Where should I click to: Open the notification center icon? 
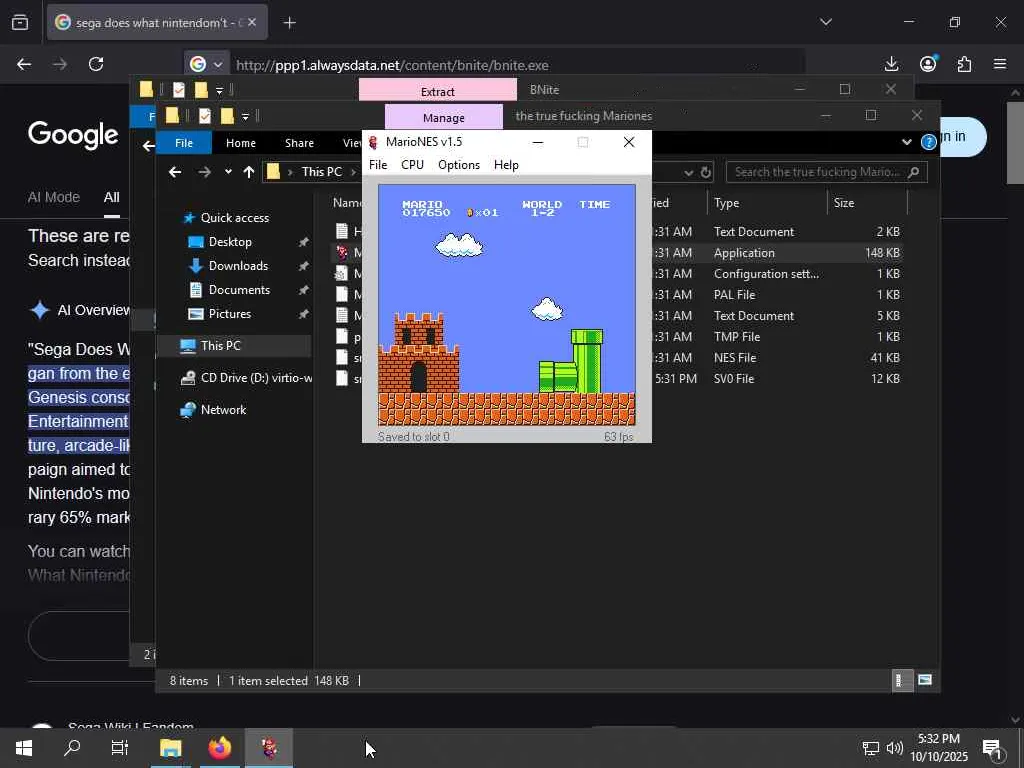993,749
